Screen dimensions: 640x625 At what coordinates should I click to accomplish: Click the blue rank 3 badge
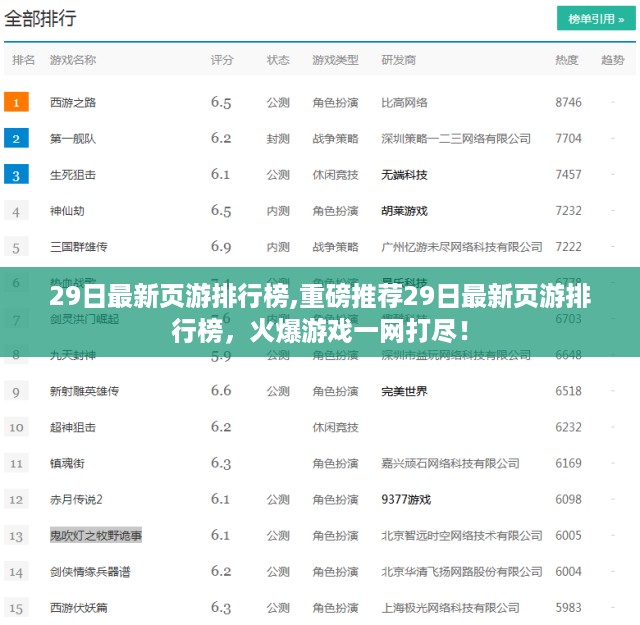17,174
